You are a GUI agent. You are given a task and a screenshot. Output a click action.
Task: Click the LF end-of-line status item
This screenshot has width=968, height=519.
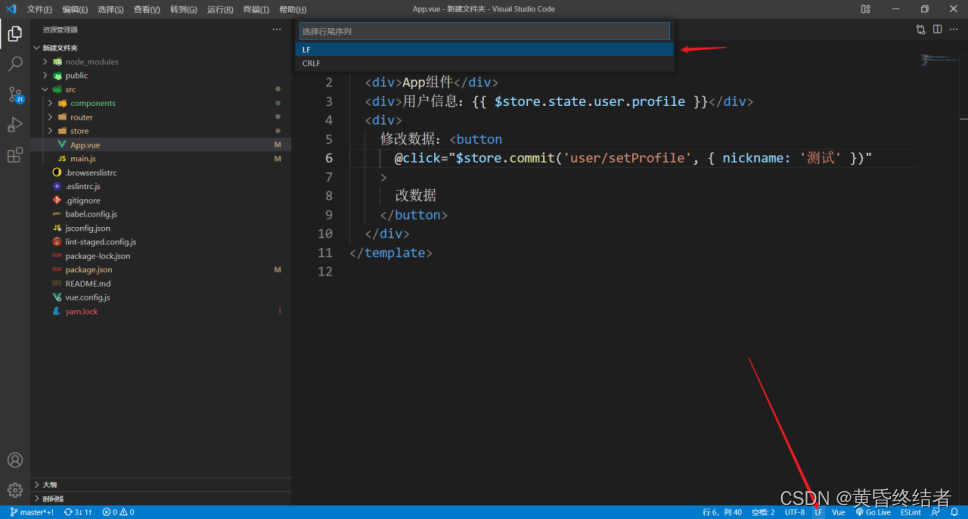tap(818, 512)
